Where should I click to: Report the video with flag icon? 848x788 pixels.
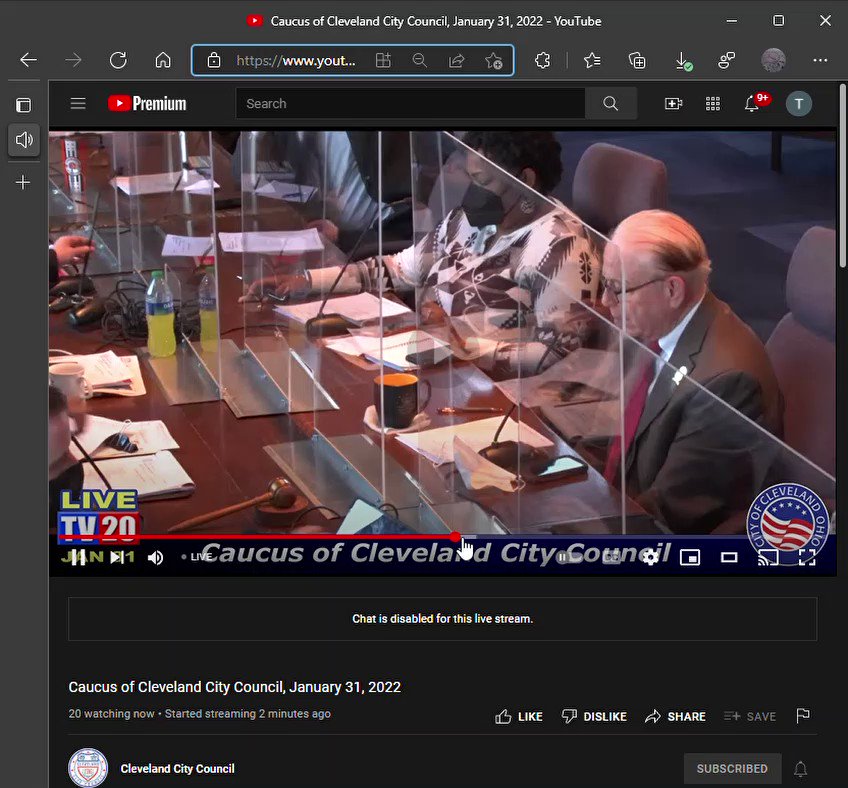(x=803, y=716)
